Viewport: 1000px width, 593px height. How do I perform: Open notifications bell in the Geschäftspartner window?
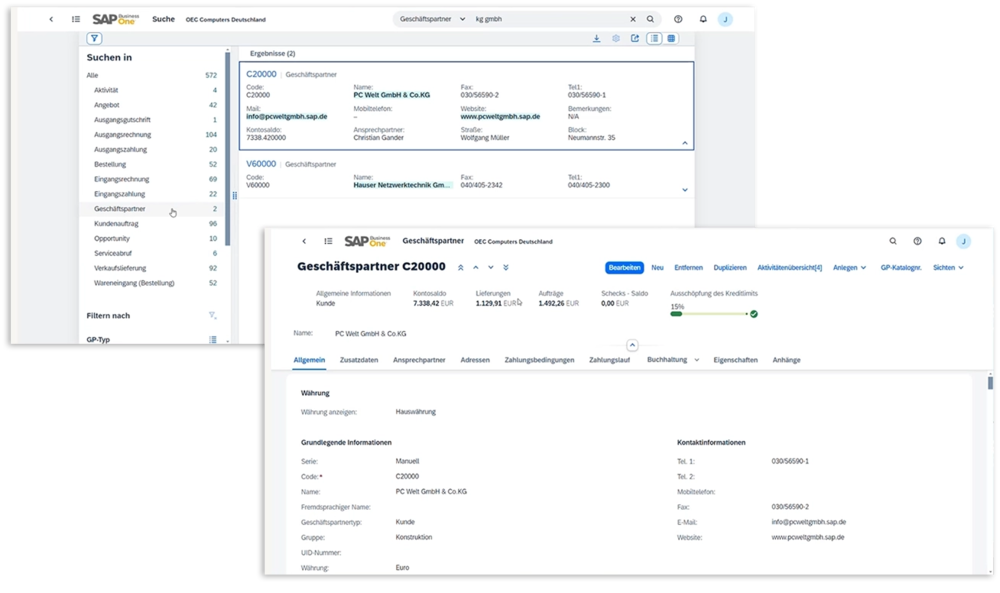(x=941, y=241)
